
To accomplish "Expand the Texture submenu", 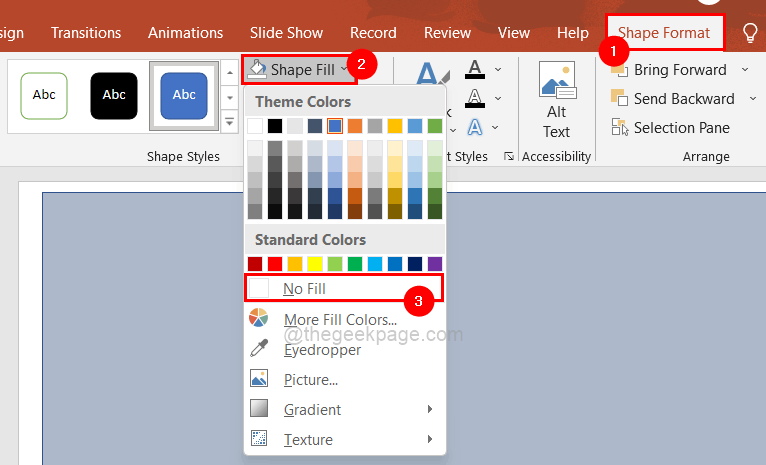I will pos(430,440).
